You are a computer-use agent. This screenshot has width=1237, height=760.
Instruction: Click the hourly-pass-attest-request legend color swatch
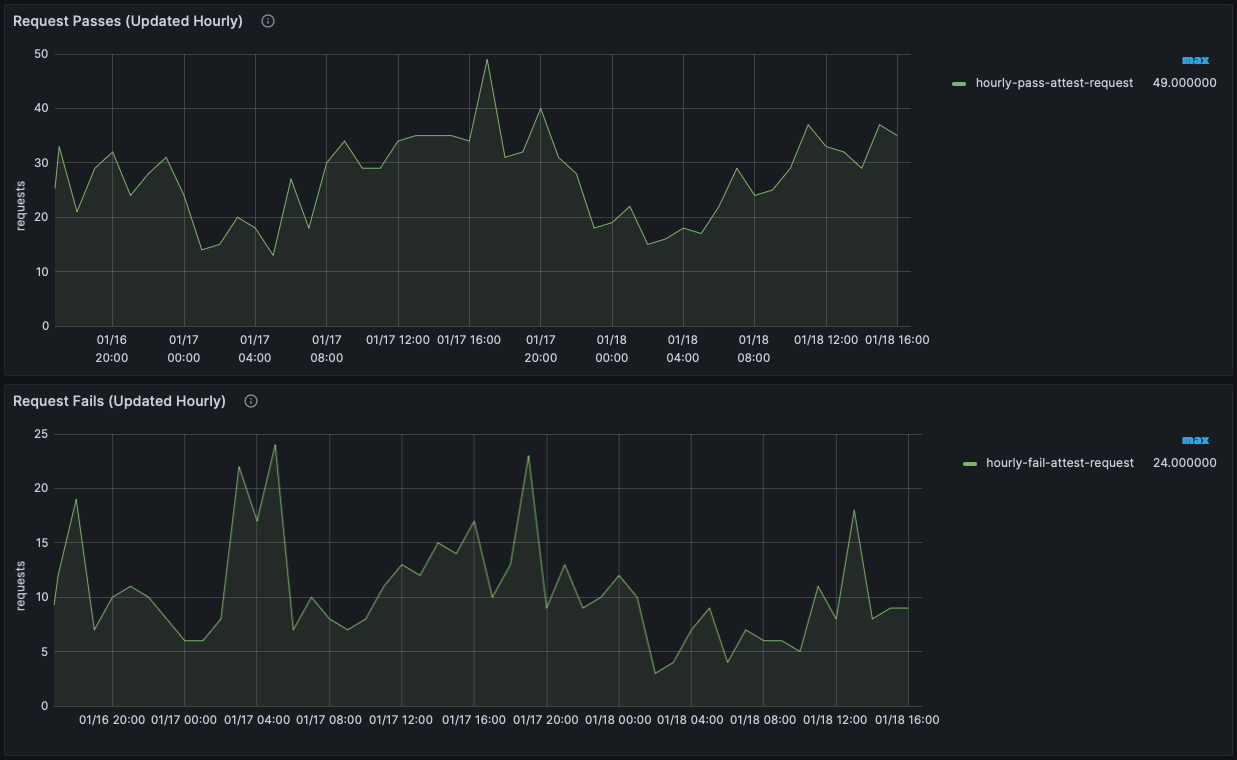959,84
